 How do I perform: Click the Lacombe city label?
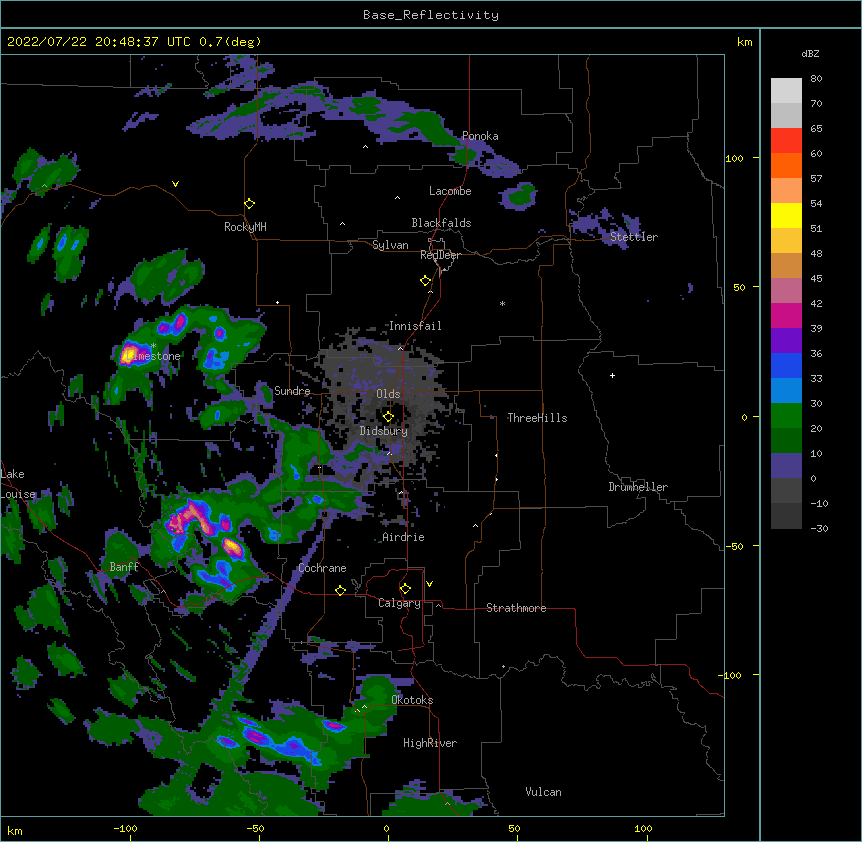click(x=450, y=191)
